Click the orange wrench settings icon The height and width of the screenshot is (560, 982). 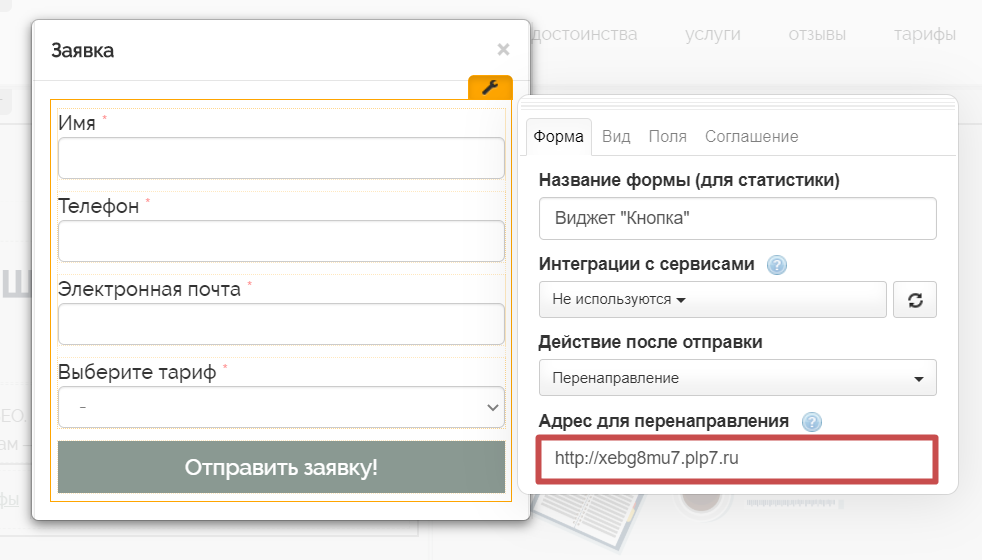click(x=490, y=88)
